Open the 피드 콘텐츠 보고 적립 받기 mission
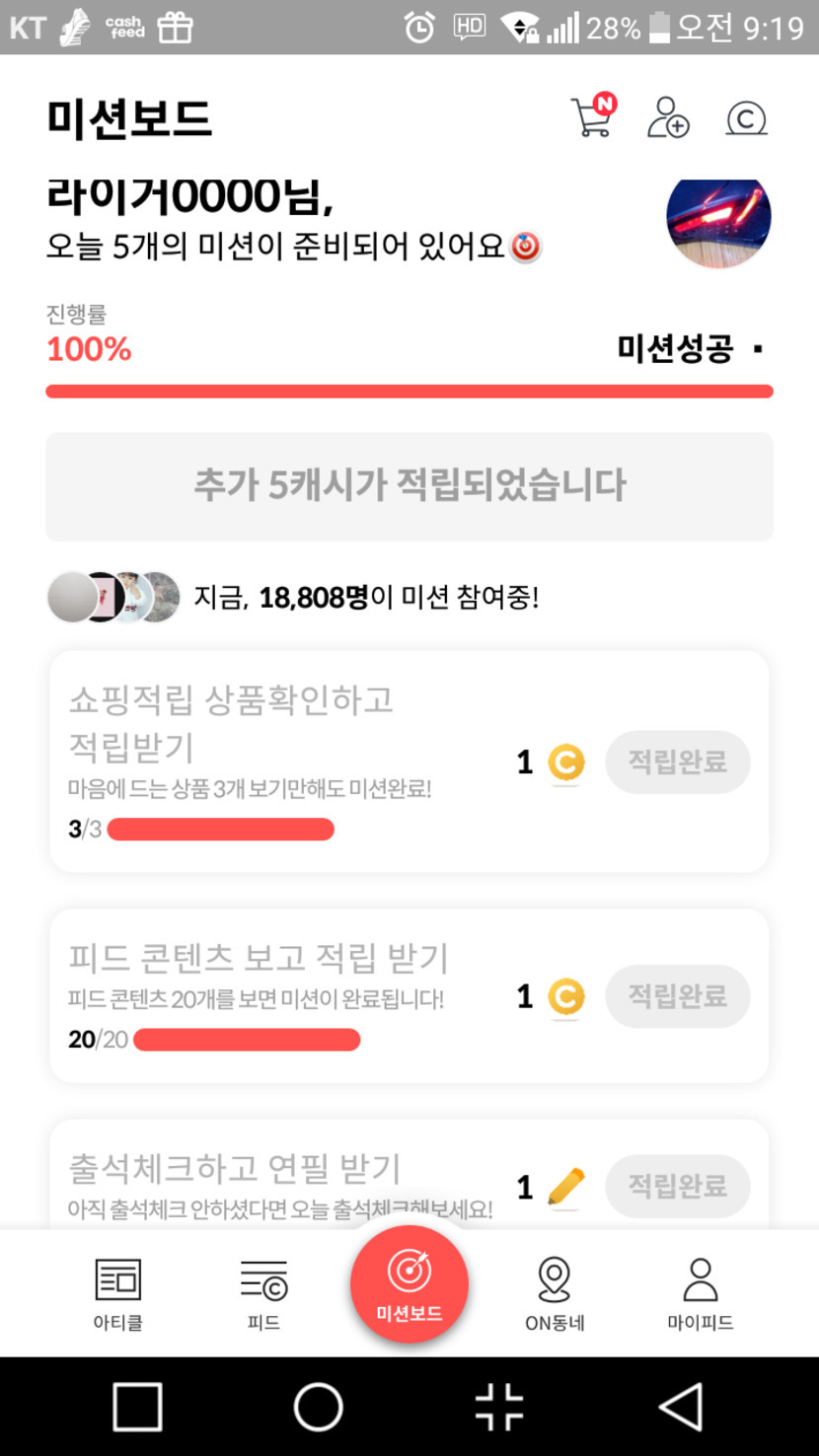This screenshot has width=819, height=1456. 259,958
